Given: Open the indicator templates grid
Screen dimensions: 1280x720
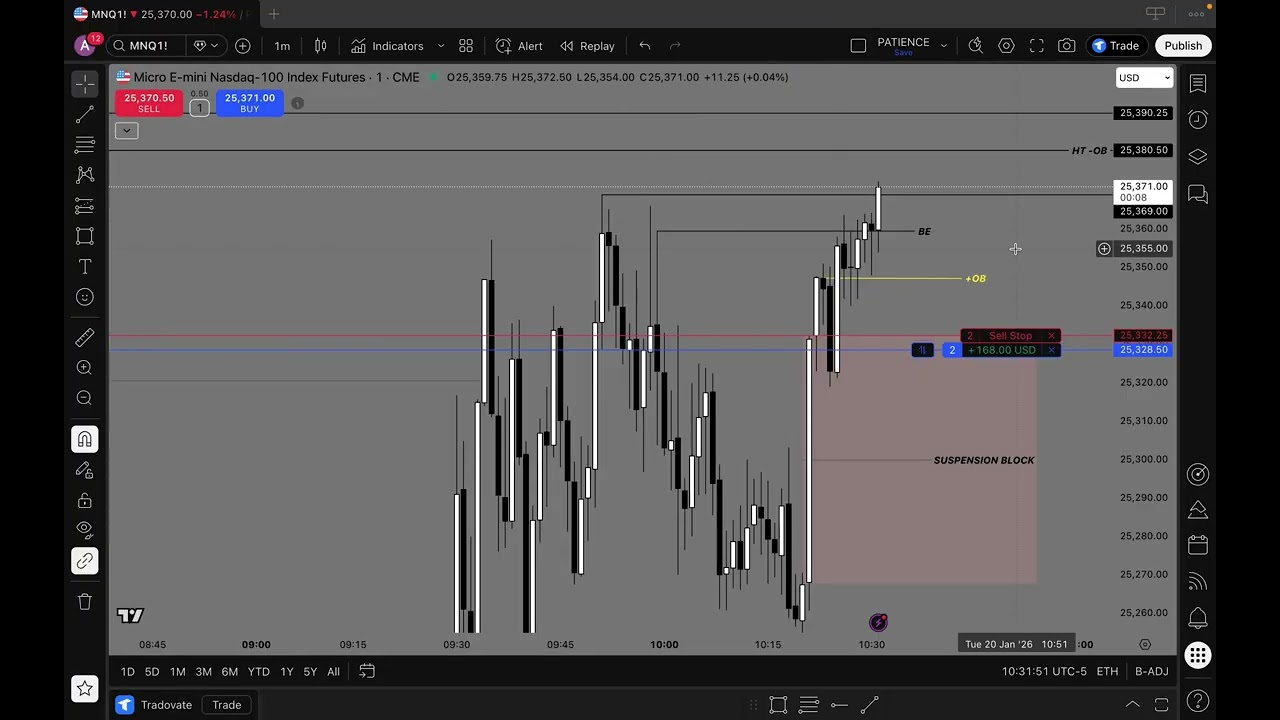Looking at the screenshot, I should [466, 46].
